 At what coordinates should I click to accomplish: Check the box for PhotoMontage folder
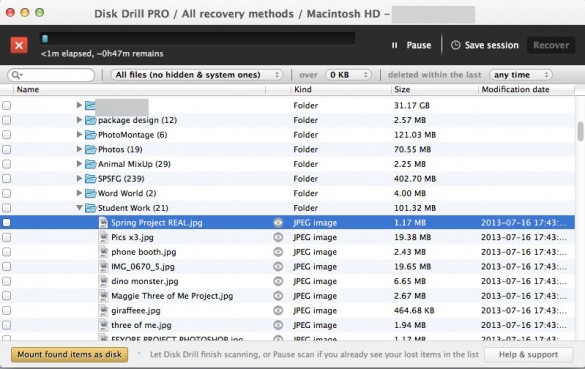click(6, 135)
